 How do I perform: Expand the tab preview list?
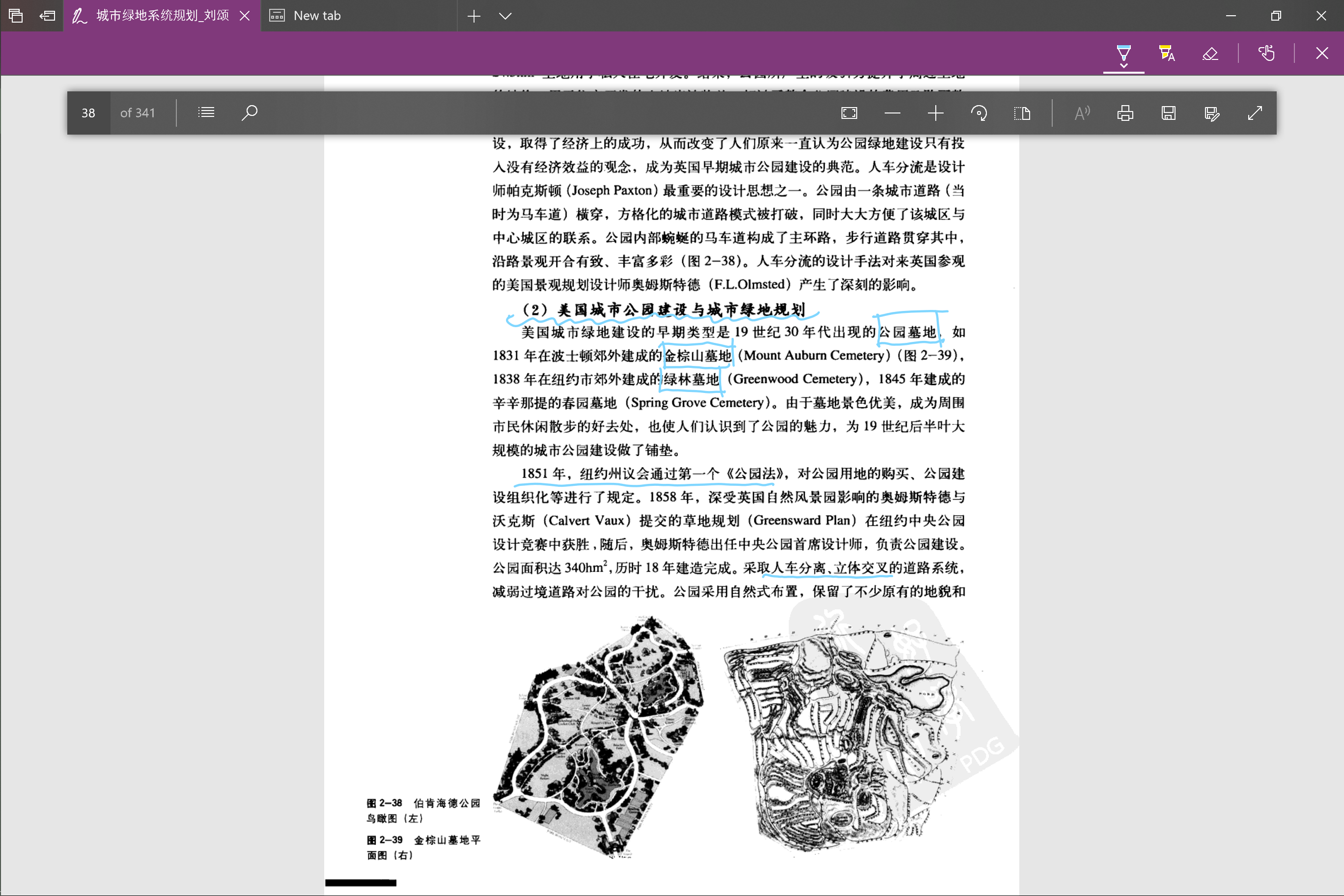click(x=505, y=16)
